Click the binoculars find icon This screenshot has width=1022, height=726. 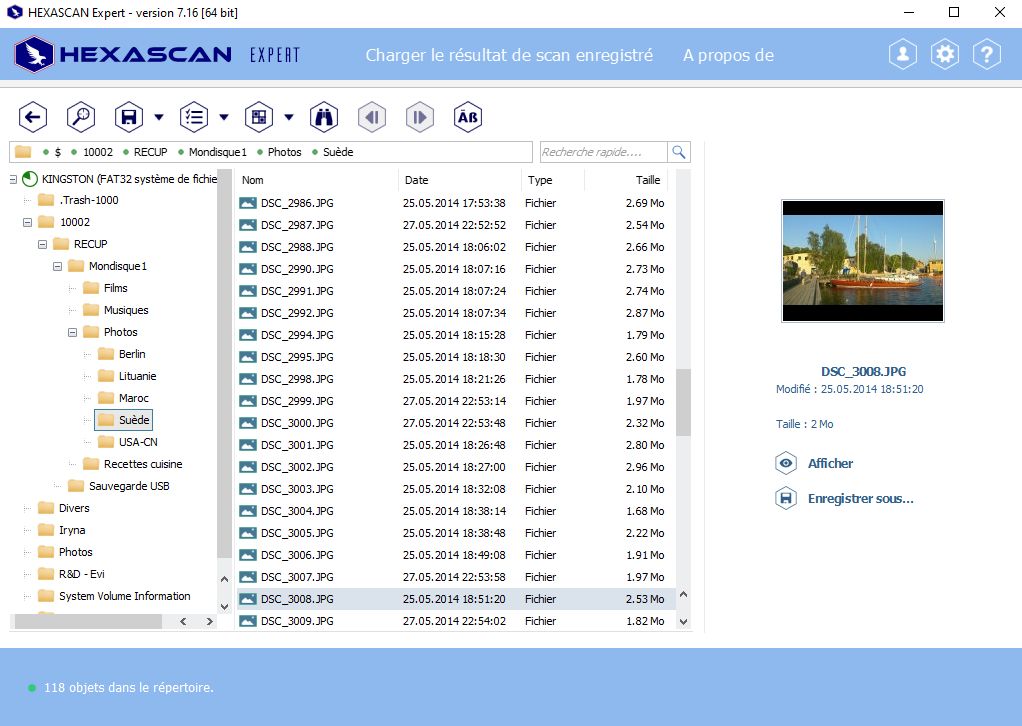pos(324,117)
